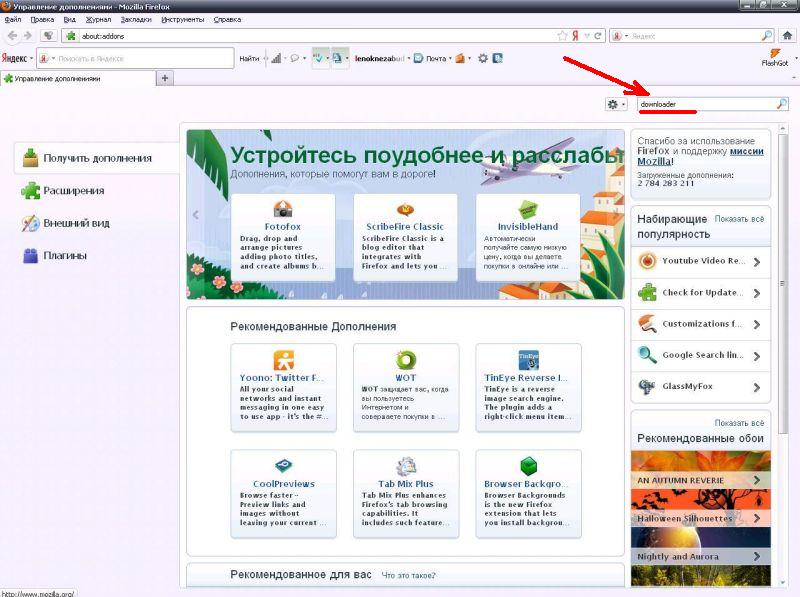The height and width of the screenshot is (597, 800).
Task: Reload the page with the refresh icon
Action: (x=597, y=36)
